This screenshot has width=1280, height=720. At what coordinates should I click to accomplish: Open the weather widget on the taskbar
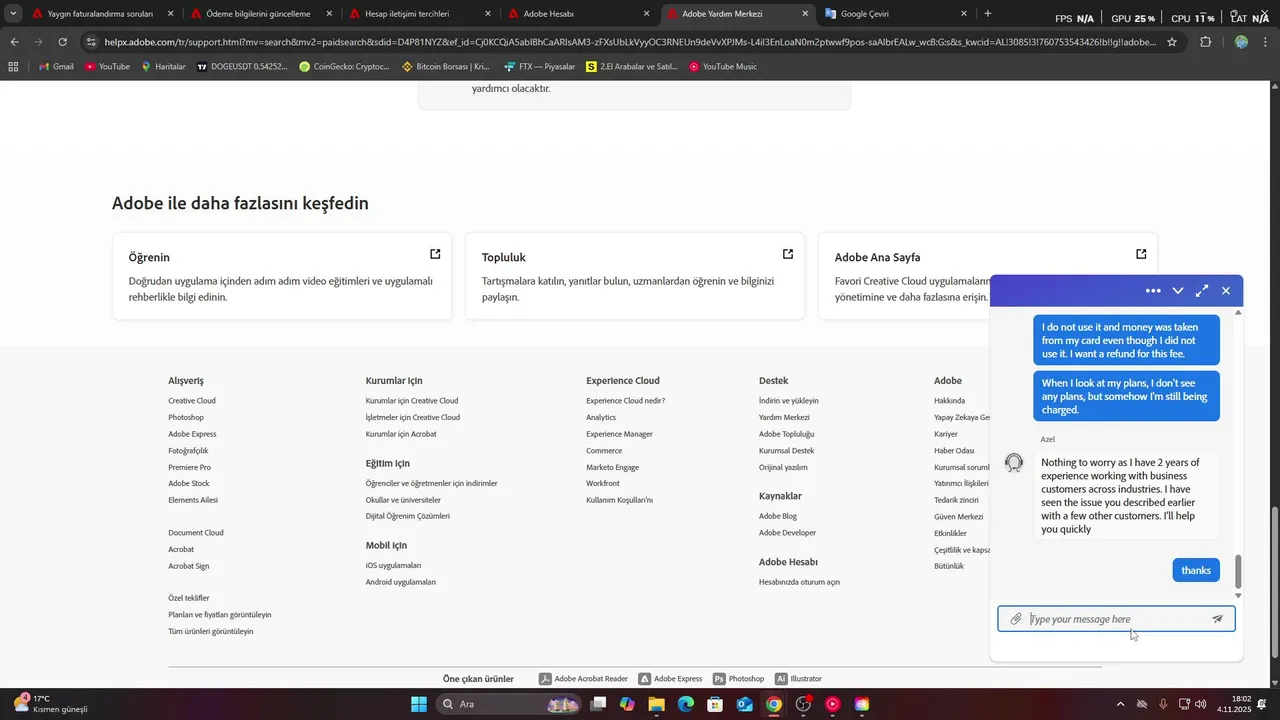[50, 704]
